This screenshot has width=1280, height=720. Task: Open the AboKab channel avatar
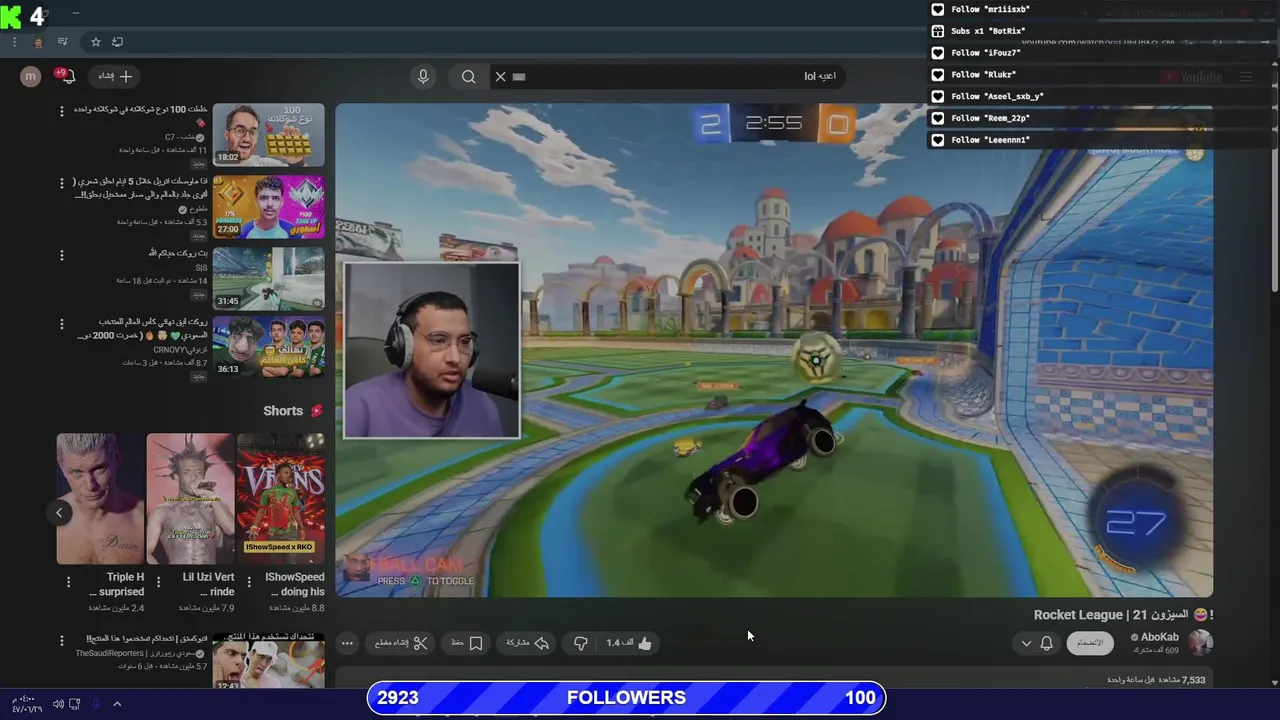pyautogui.click(x=1200, y=643)
